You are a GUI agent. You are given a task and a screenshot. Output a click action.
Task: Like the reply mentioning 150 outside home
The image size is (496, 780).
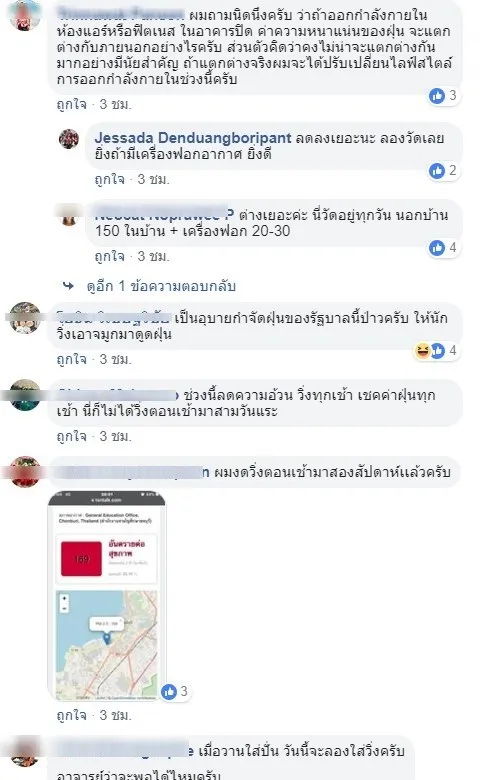[109, 257]
